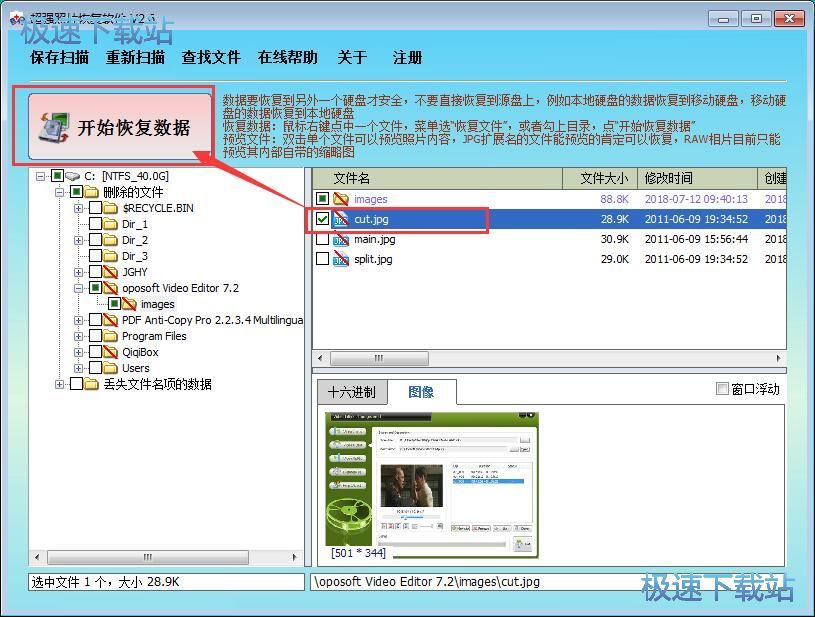
Task: Click the Dir_3 folder icon
Action: coord(110,256)
